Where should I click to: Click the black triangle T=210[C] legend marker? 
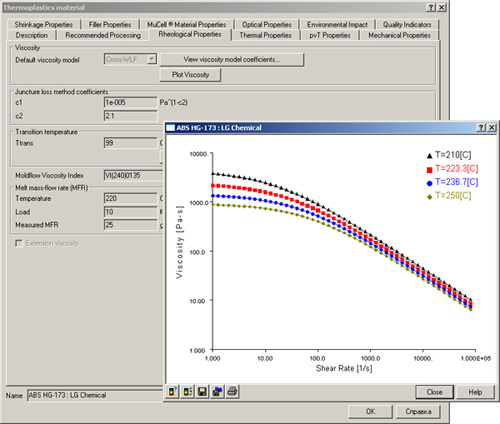point(429,156)
